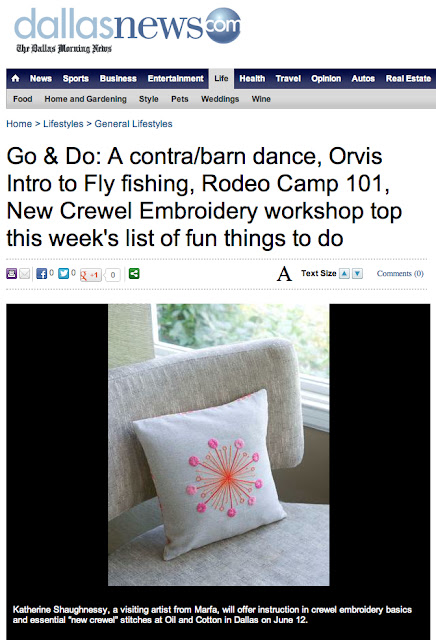Open the green share icon

coord(134,273)
